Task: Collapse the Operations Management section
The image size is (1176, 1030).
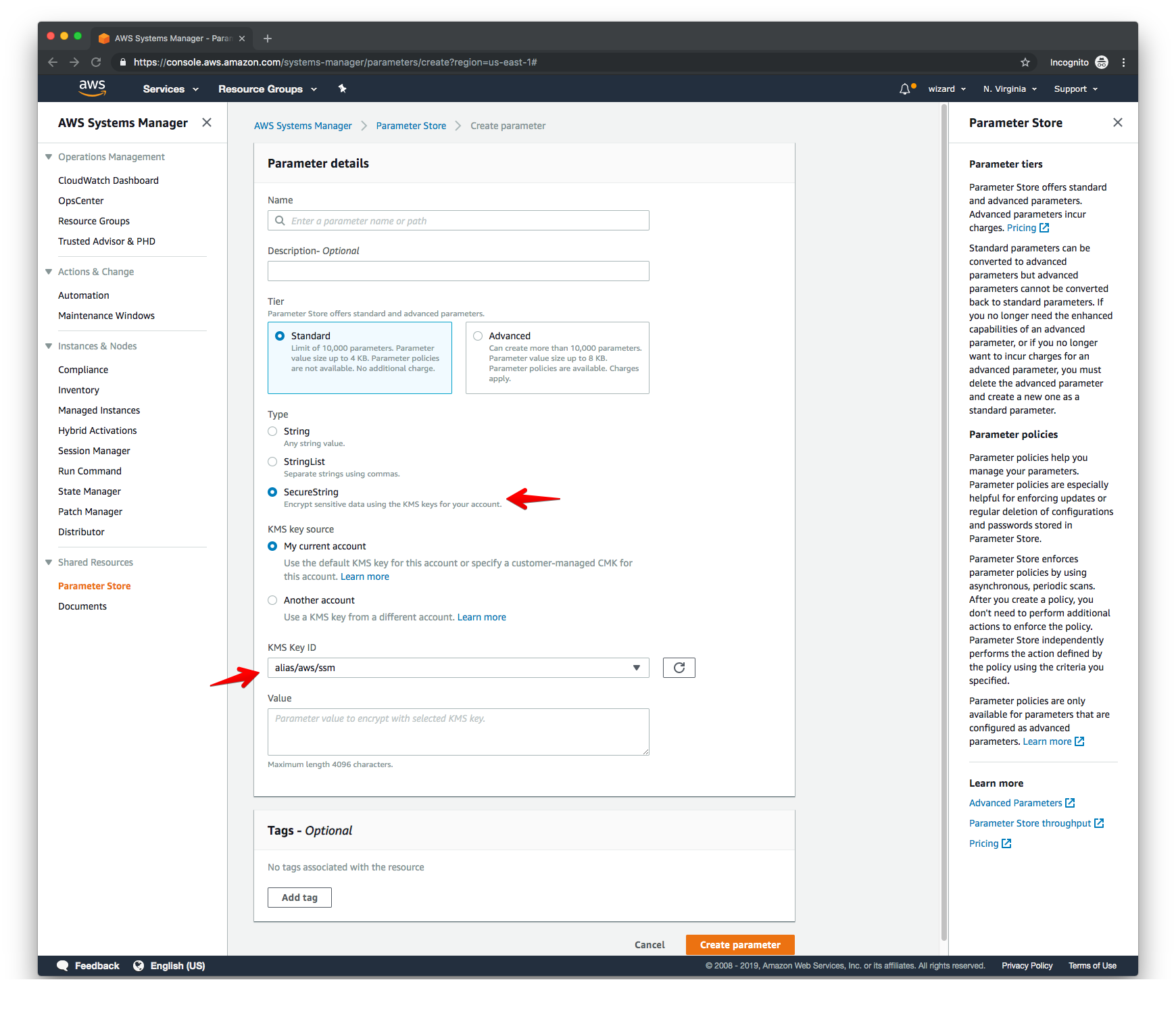Action: [x=49, y=157]
